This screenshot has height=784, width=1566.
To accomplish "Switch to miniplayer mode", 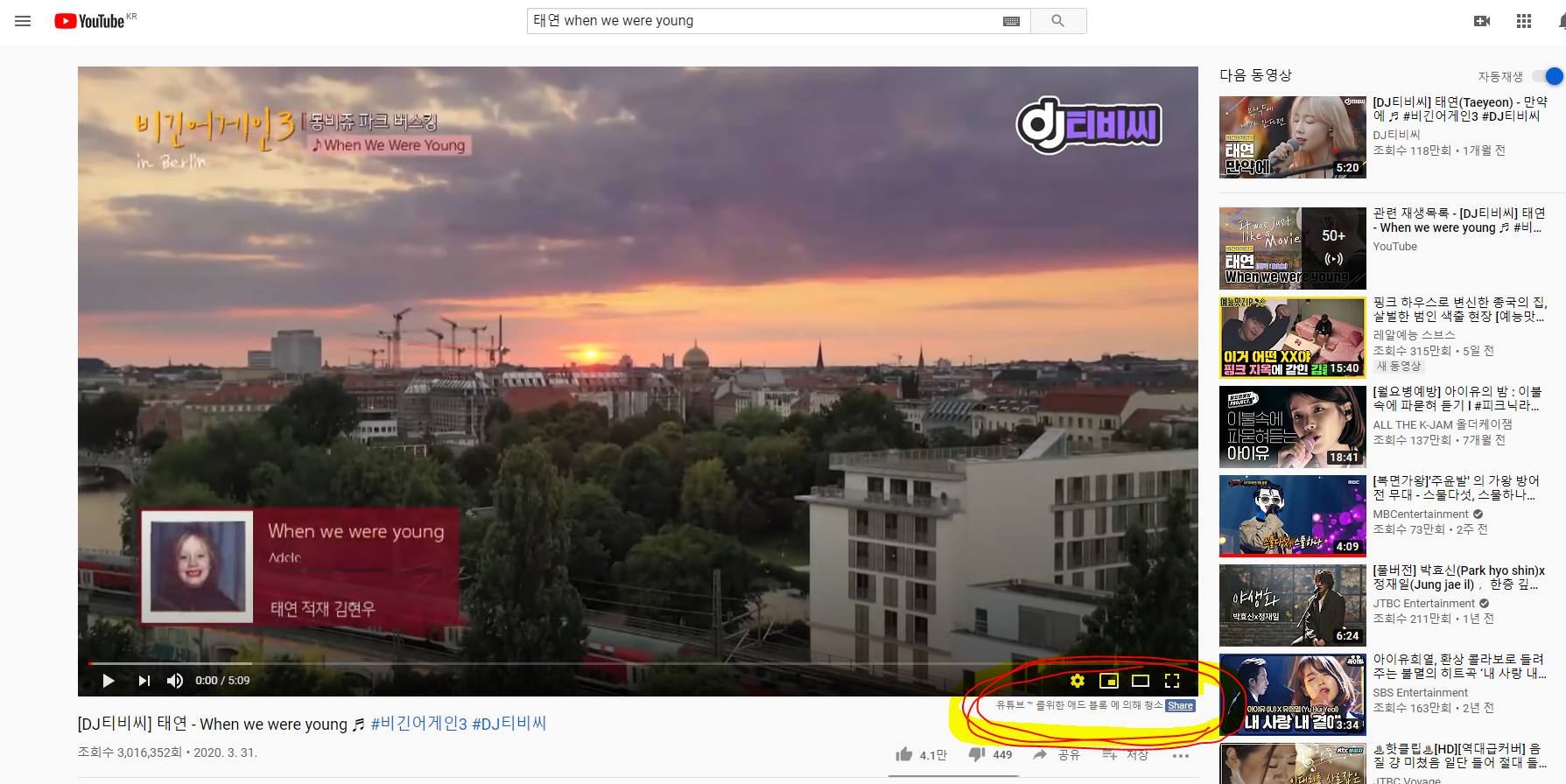I will point(1109,681).
